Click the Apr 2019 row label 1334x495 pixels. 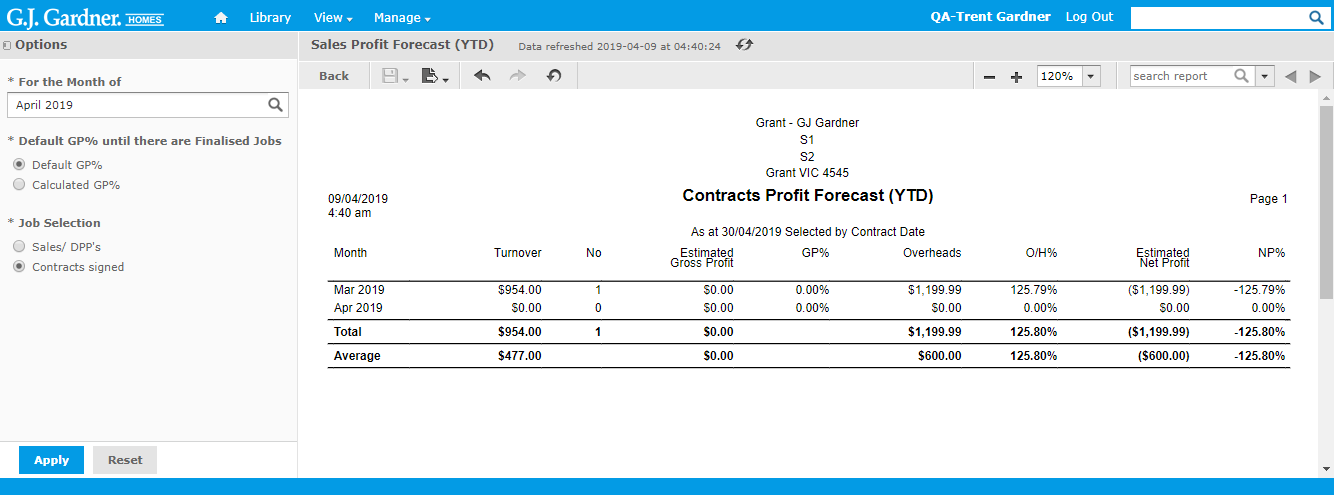click(x=358, y=308)
